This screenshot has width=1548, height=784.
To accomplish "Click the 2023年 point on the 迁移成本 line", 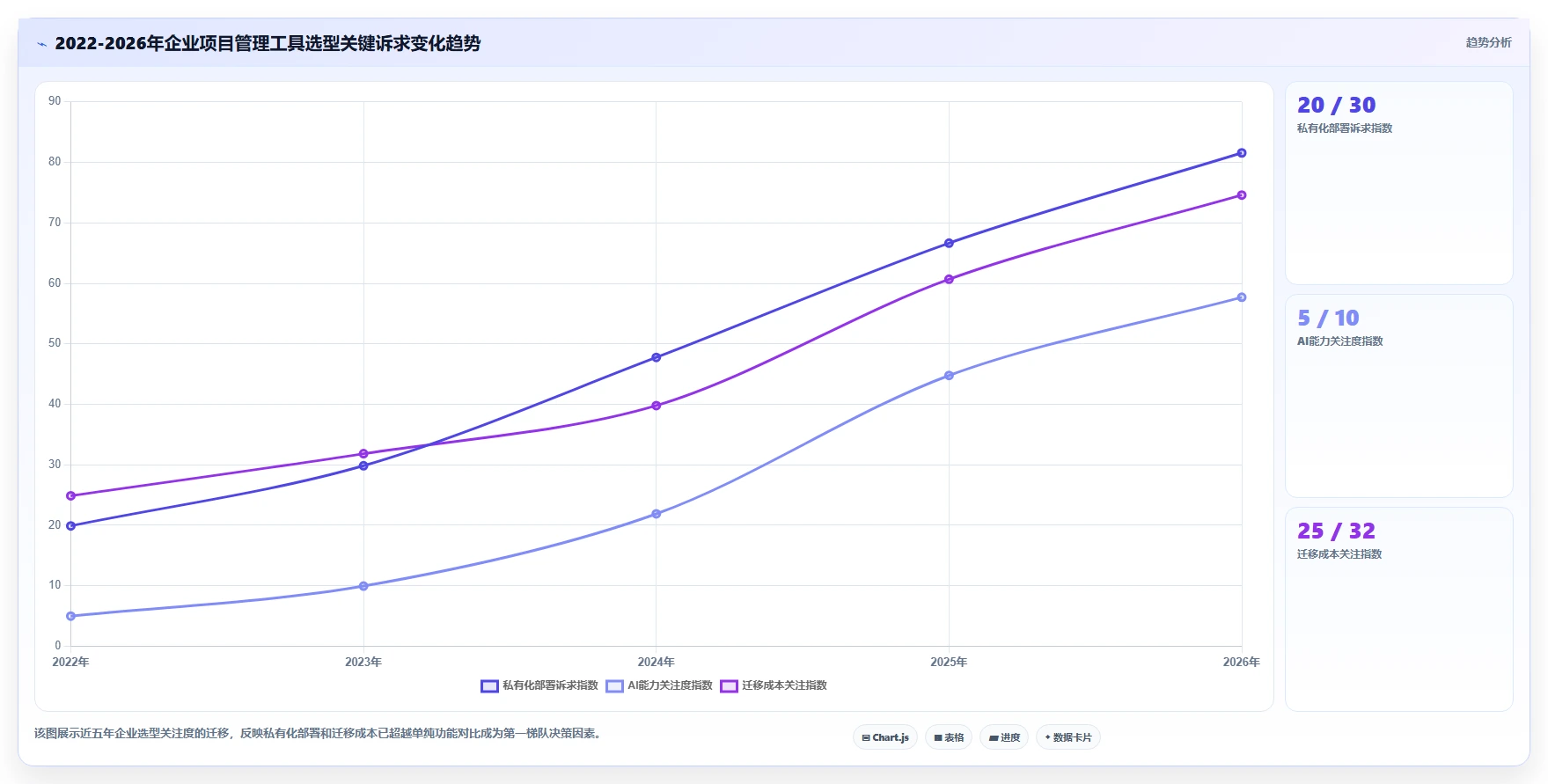I will [x=363, y=454].
